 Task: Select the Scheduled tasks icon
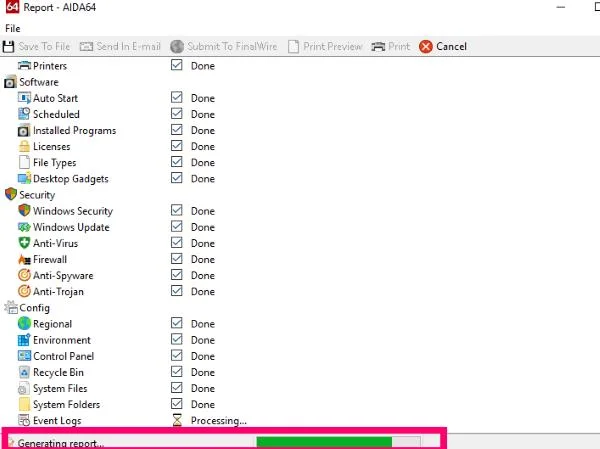[24, 114]
